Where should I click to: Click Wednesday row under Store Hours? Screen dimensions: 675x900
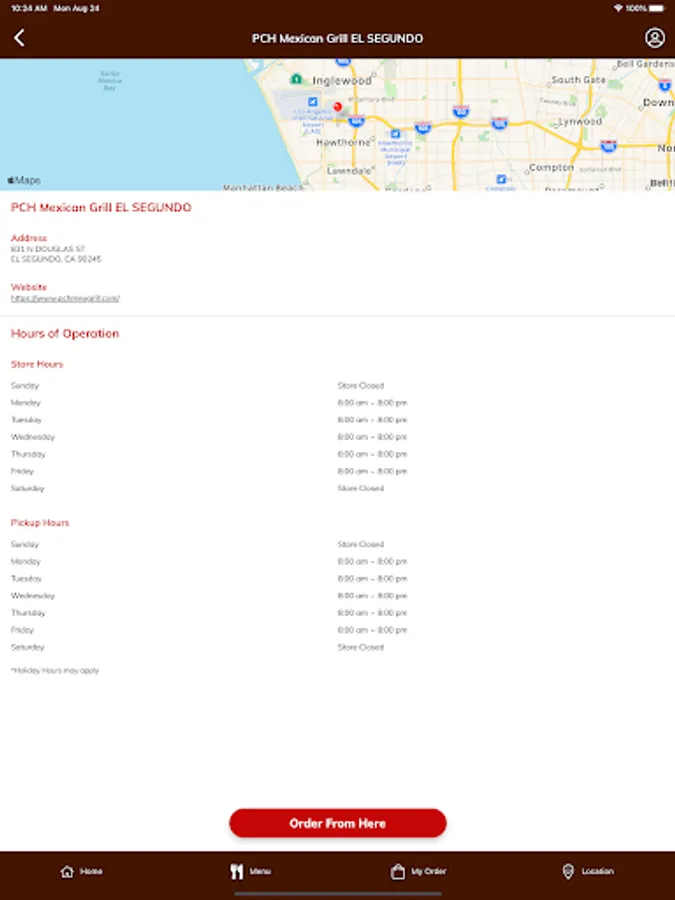coord(338,437)
